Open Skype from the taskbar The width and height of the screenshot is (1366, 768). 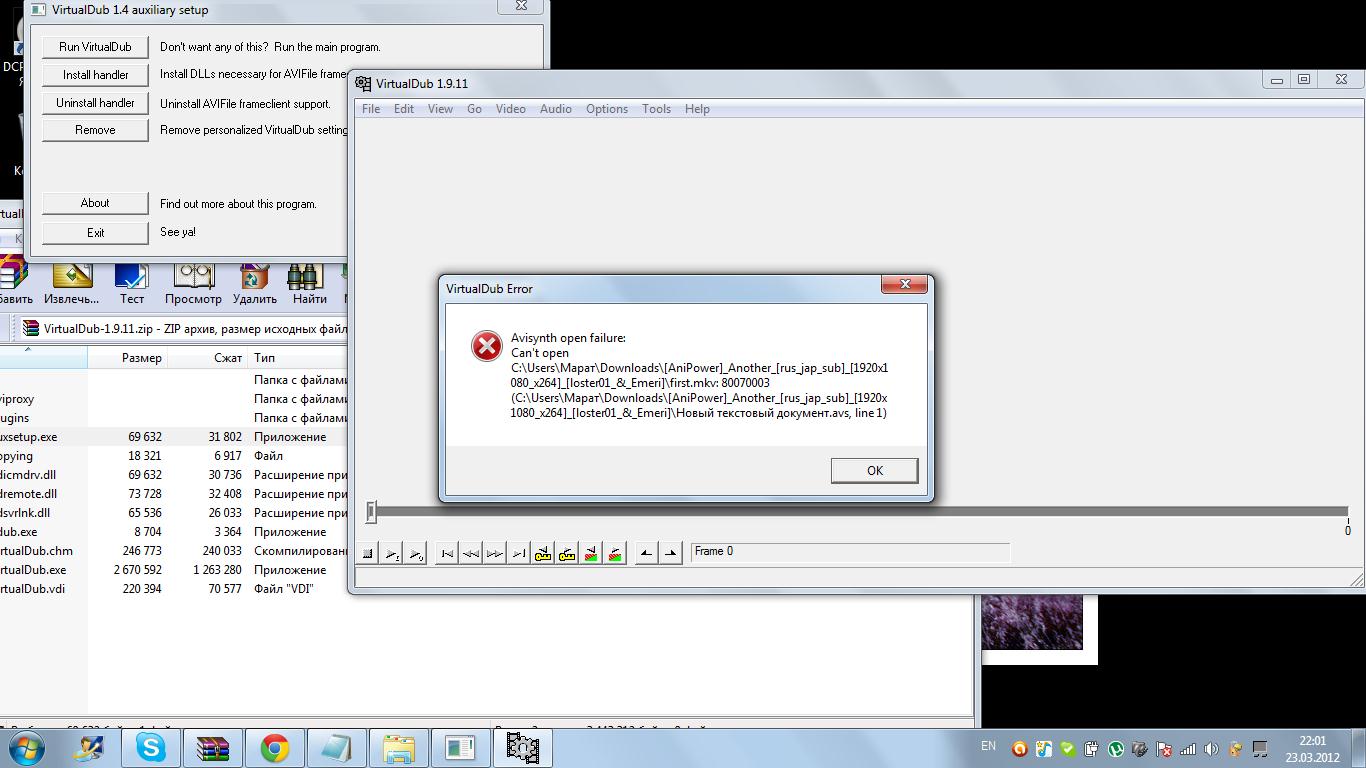[152, 747]
